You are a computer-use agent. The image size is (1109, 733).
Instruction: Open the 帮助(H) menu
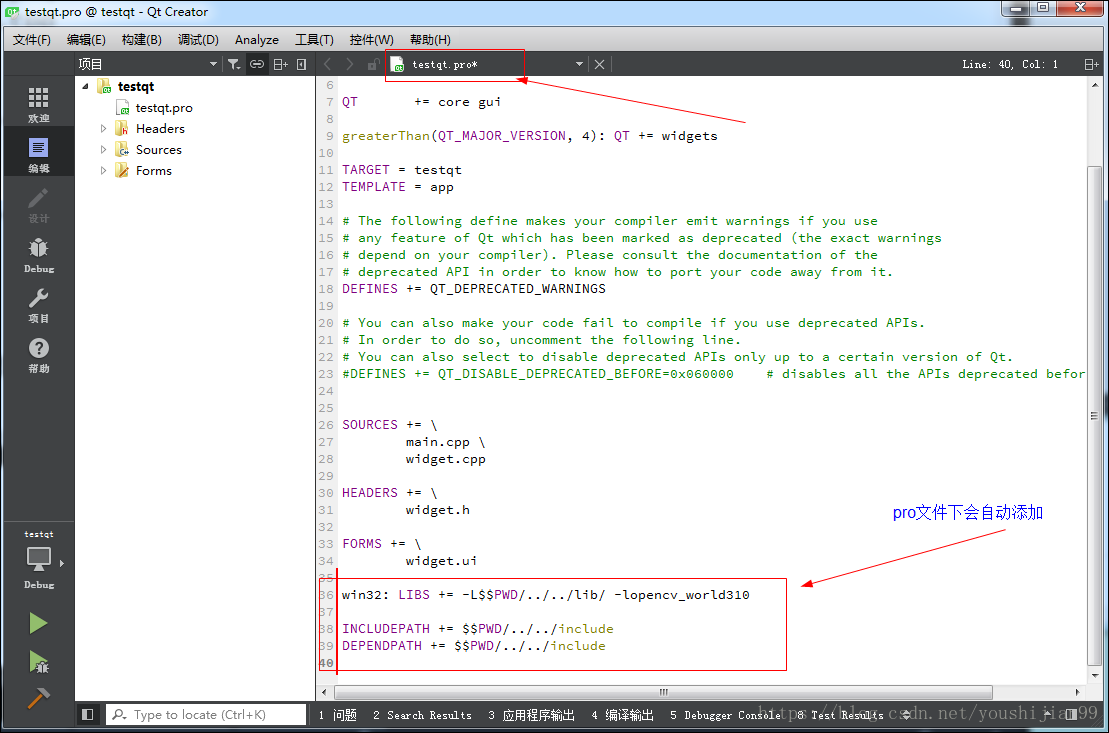[x=430, y=40]
